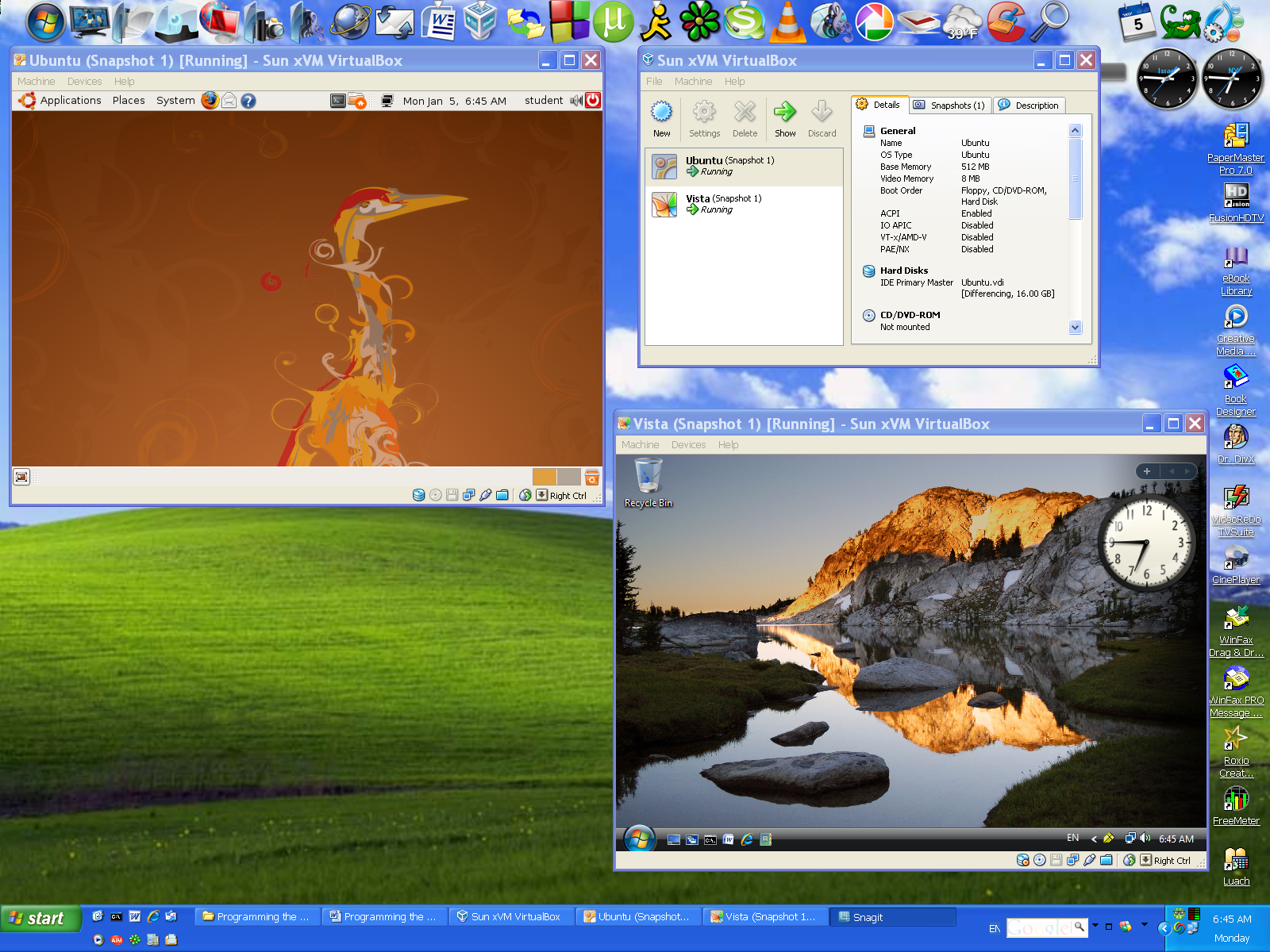This screenshot has height=952, width=1270.
Task: Switch to the Snapshots (1) tab
Action: click(x=949, y=105)
